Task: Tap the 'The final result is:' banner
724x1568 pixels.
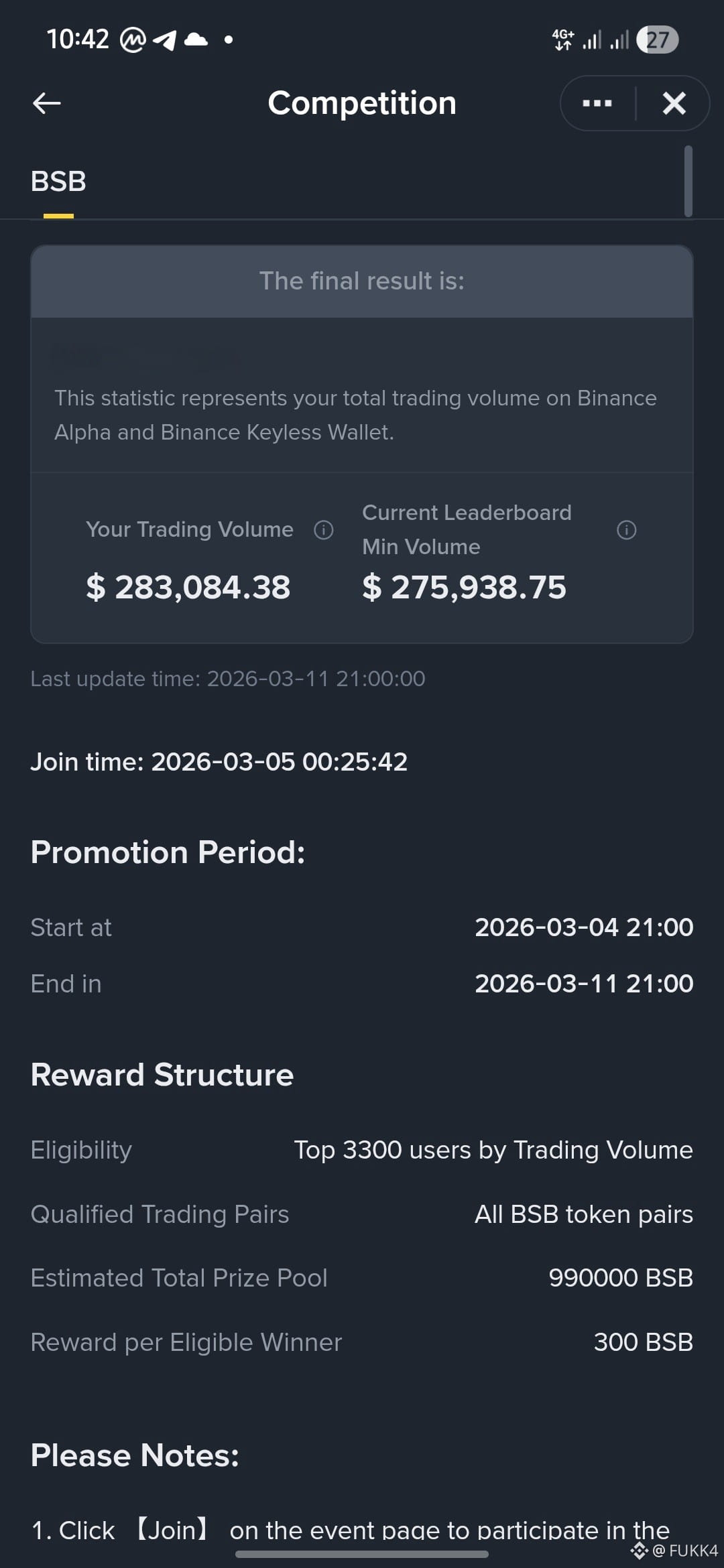Action: pos(362,281)
